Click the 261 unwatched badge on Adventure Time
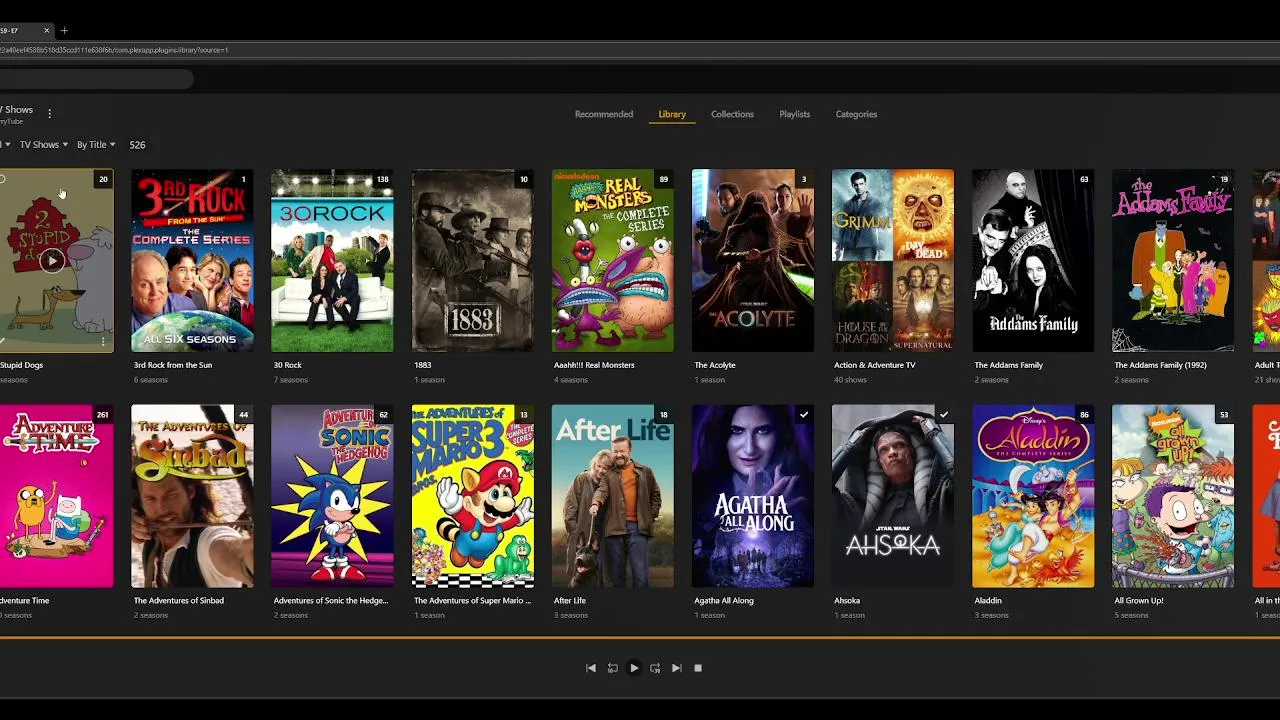Image resolution: width=1280 pixels, height=720 pixels. coord(102,415)
